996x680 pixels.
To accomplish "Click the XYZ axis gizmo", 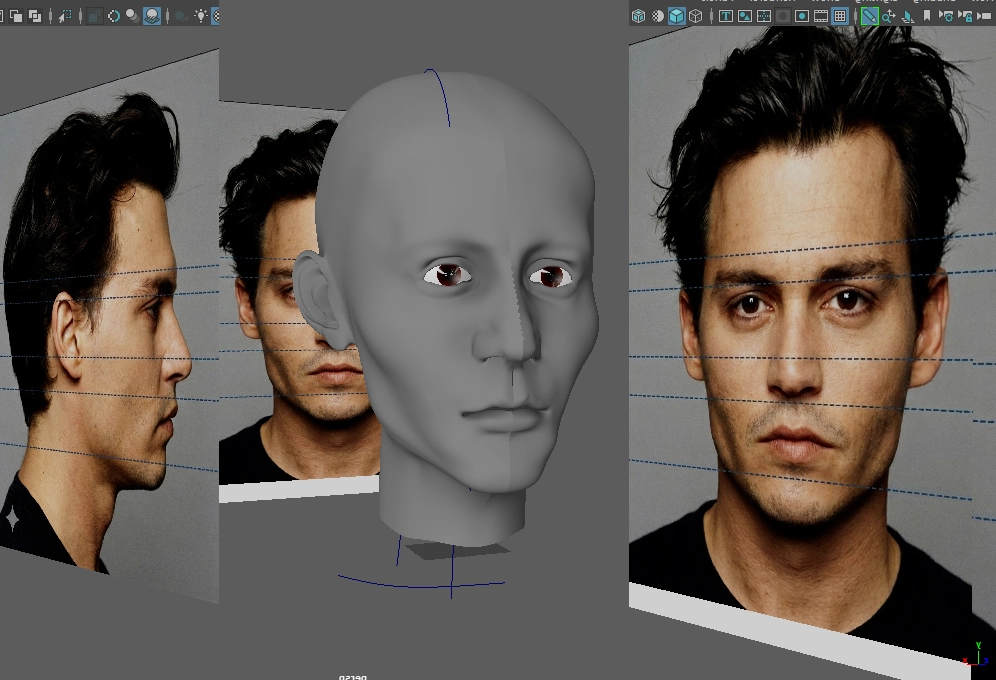I will coord(975,655).
